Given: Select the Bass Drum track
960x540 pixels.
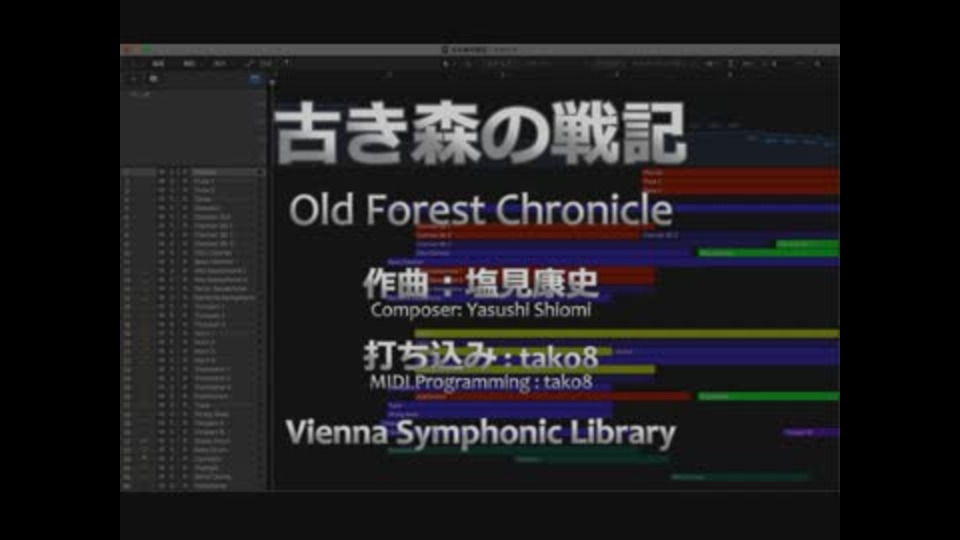Looking at the screenshot, I should pos(193,450).
